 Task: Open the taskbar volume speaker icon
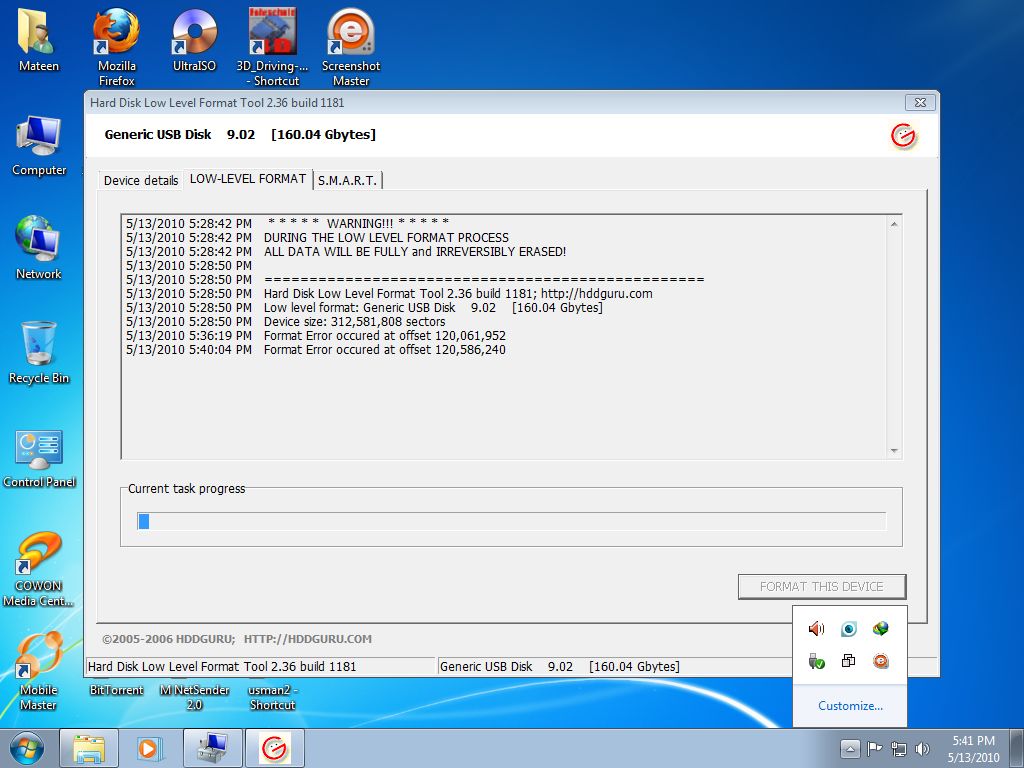[922, 749]
